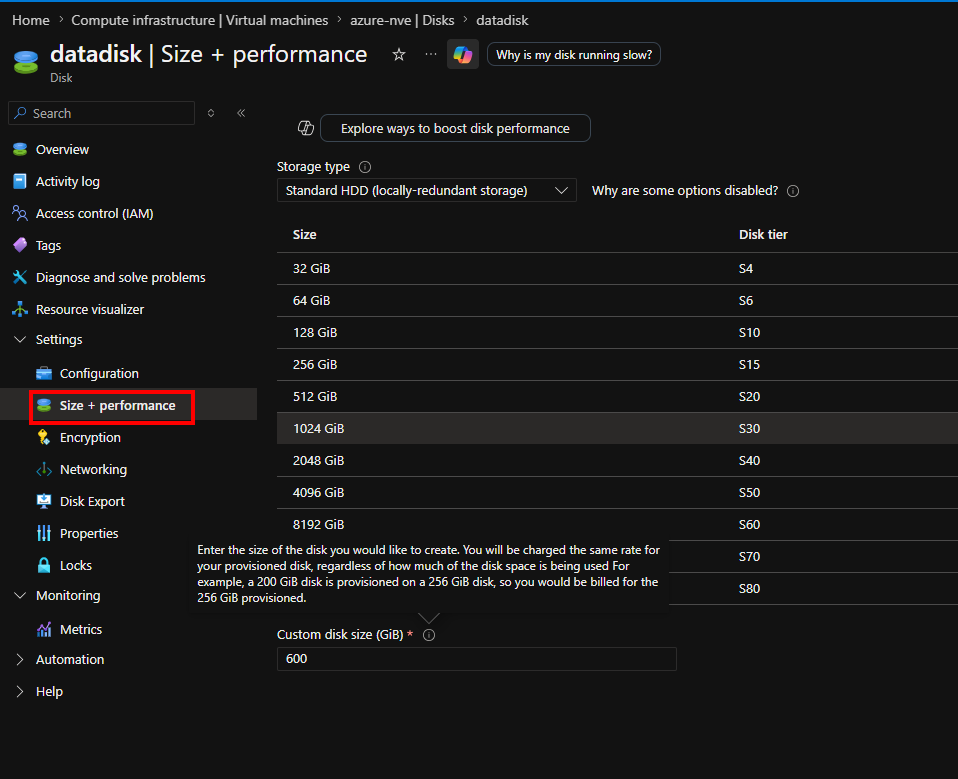
Task: Go to Home breadcrumb
Action: click(31, 20)
